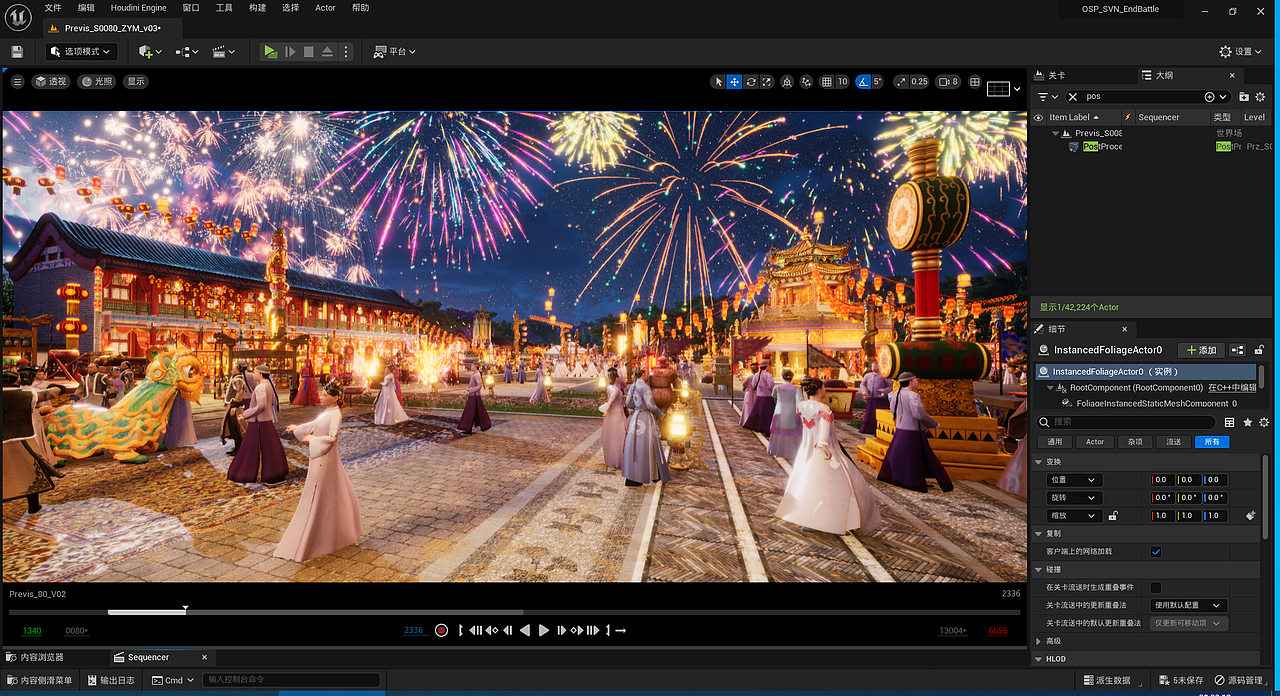Open the Actor menu

(325, 8)
